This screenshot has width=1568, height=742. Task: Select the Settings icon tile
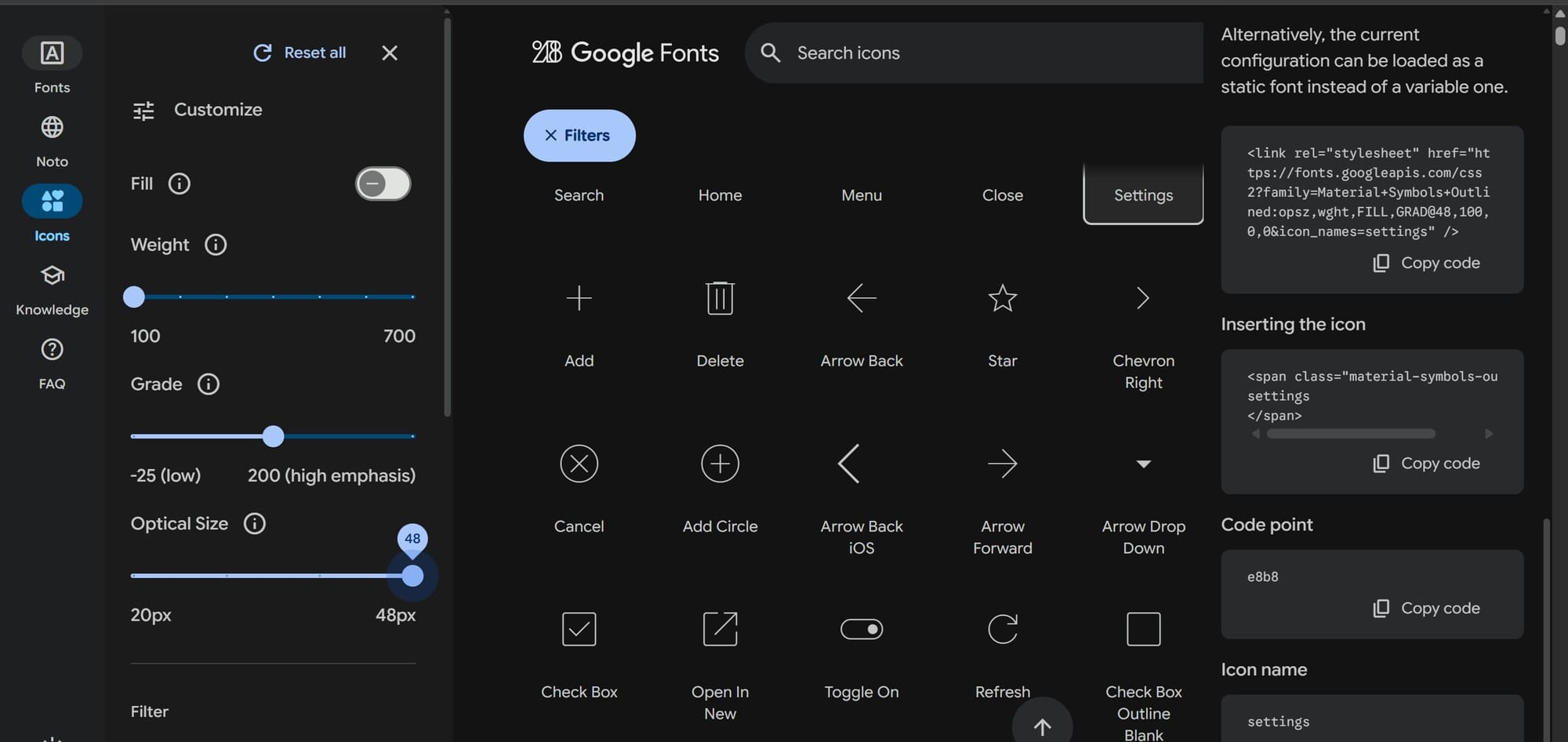point(1143,194)
